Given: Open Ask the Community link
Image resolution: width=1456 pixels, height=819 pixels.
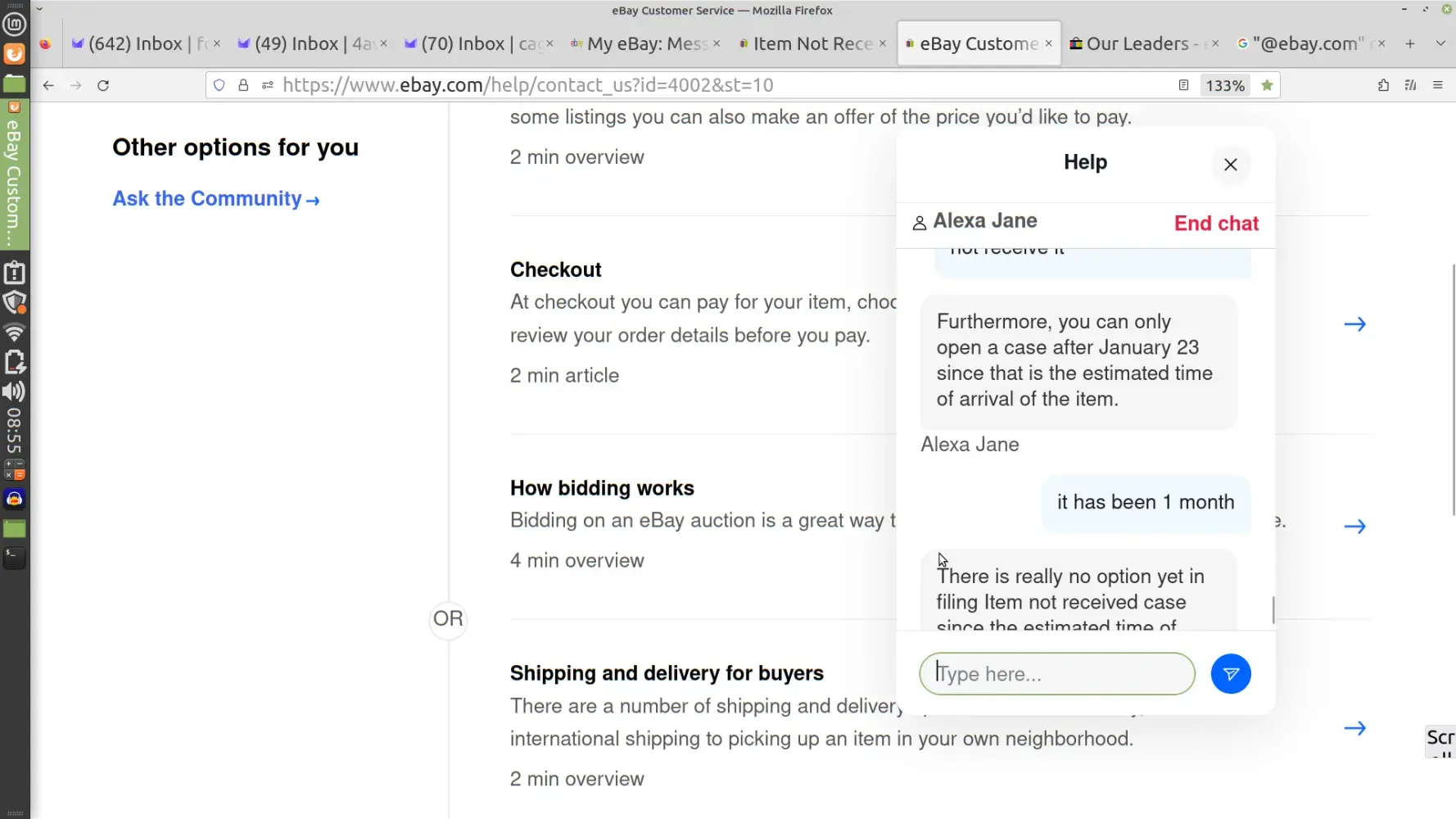Looking at the screenshot, I should point(215,199).
